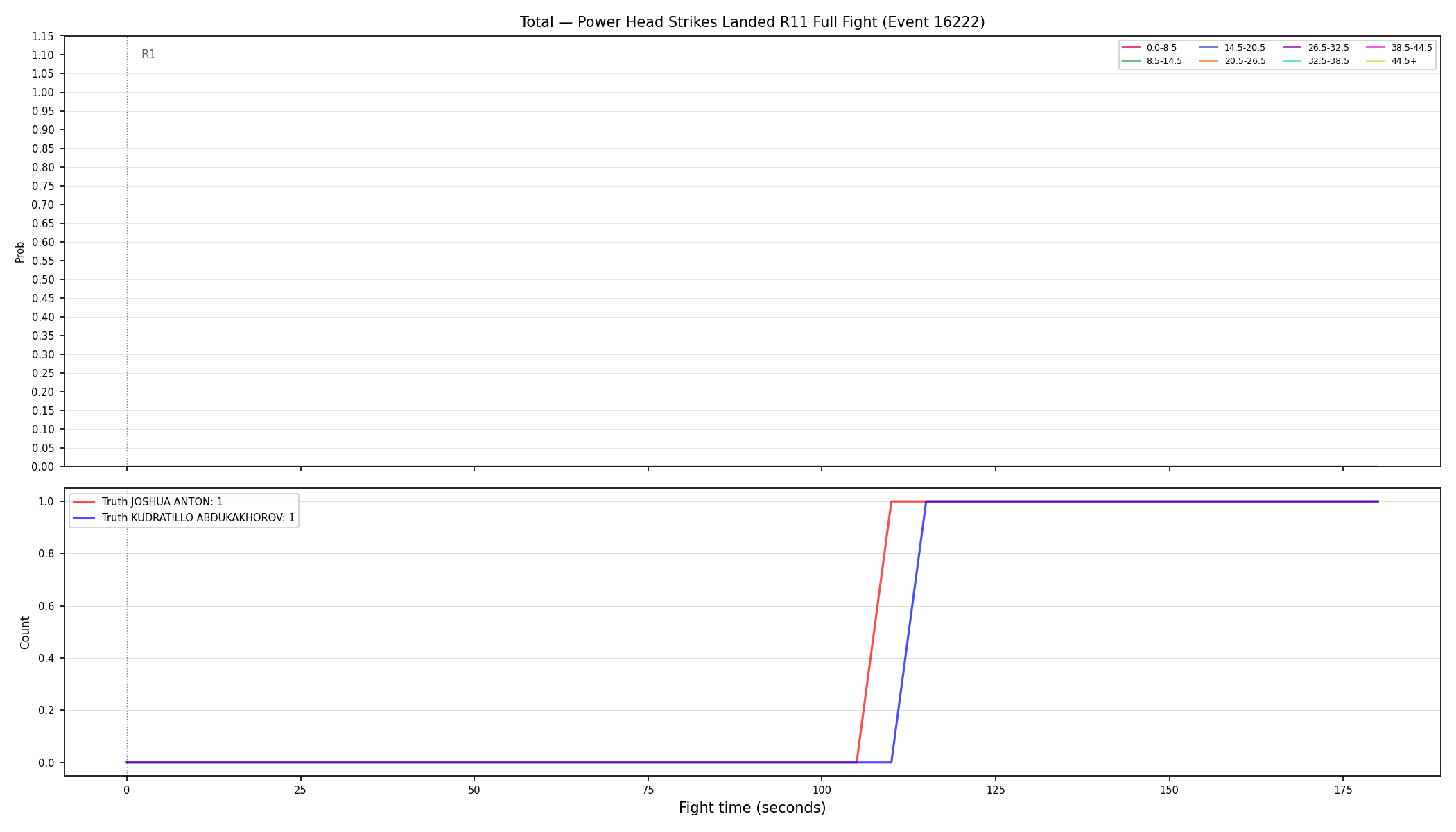This screenshot has height=832, width=1456.
Task: Select the 14.5-20.5 legend entry
Action: coord(1232,48)
